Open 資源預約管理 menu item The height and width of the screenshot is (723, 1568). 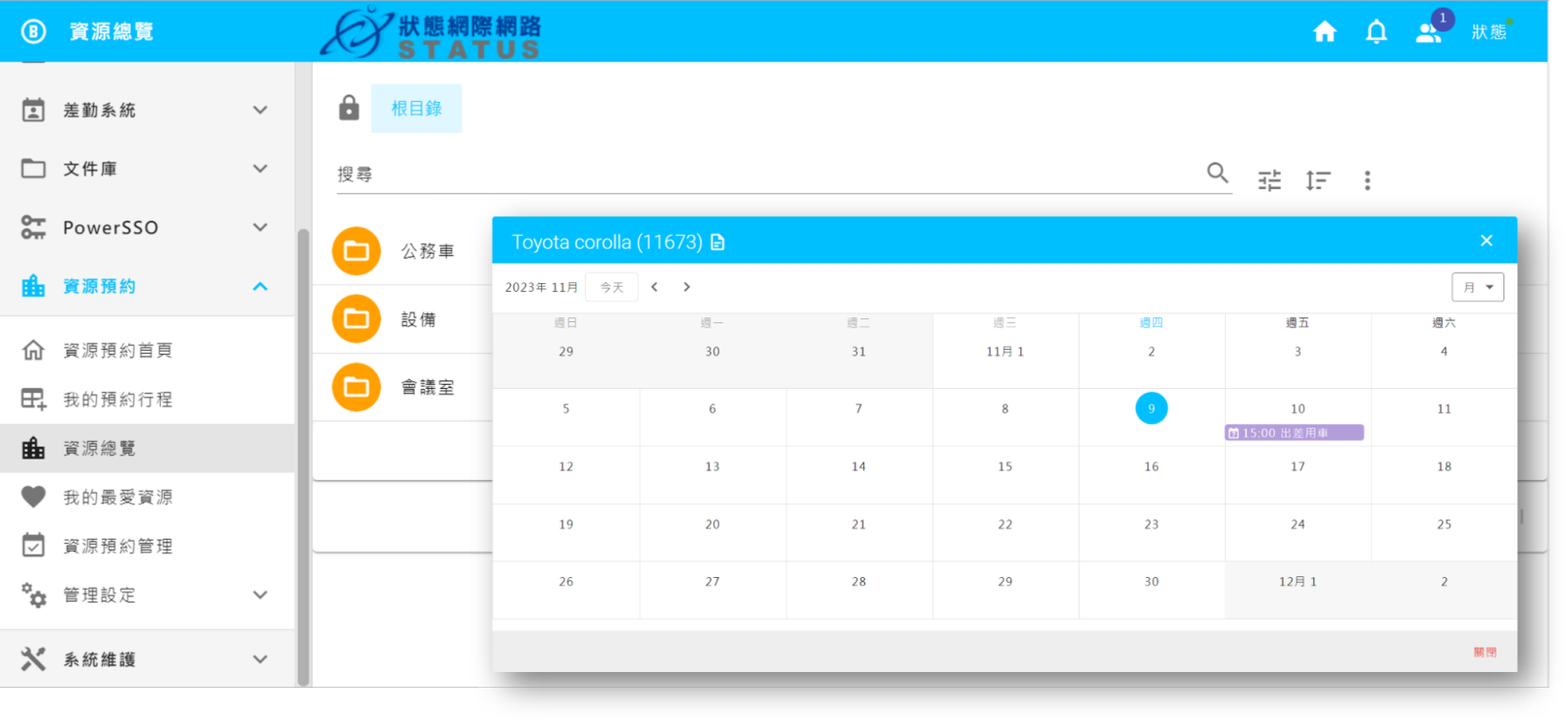[118, 546]
